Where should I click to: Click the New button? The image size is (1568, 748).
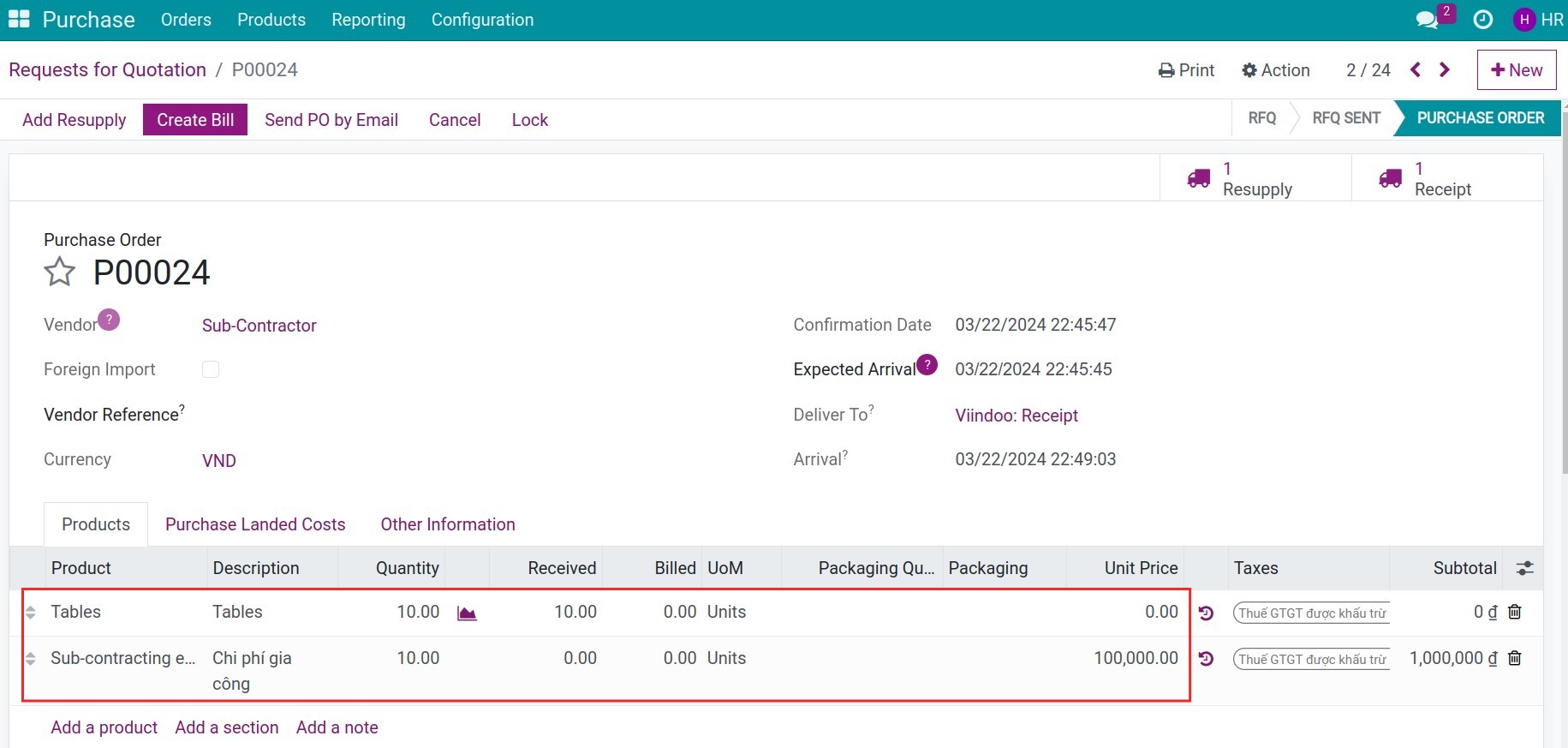[1517, 70]
